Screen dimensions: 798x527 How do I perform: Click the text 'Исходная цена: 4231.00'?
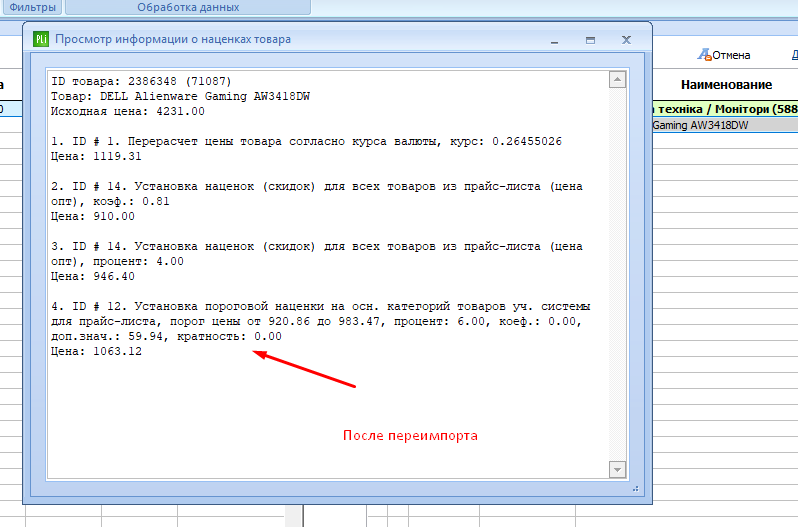tap(128, 111)
